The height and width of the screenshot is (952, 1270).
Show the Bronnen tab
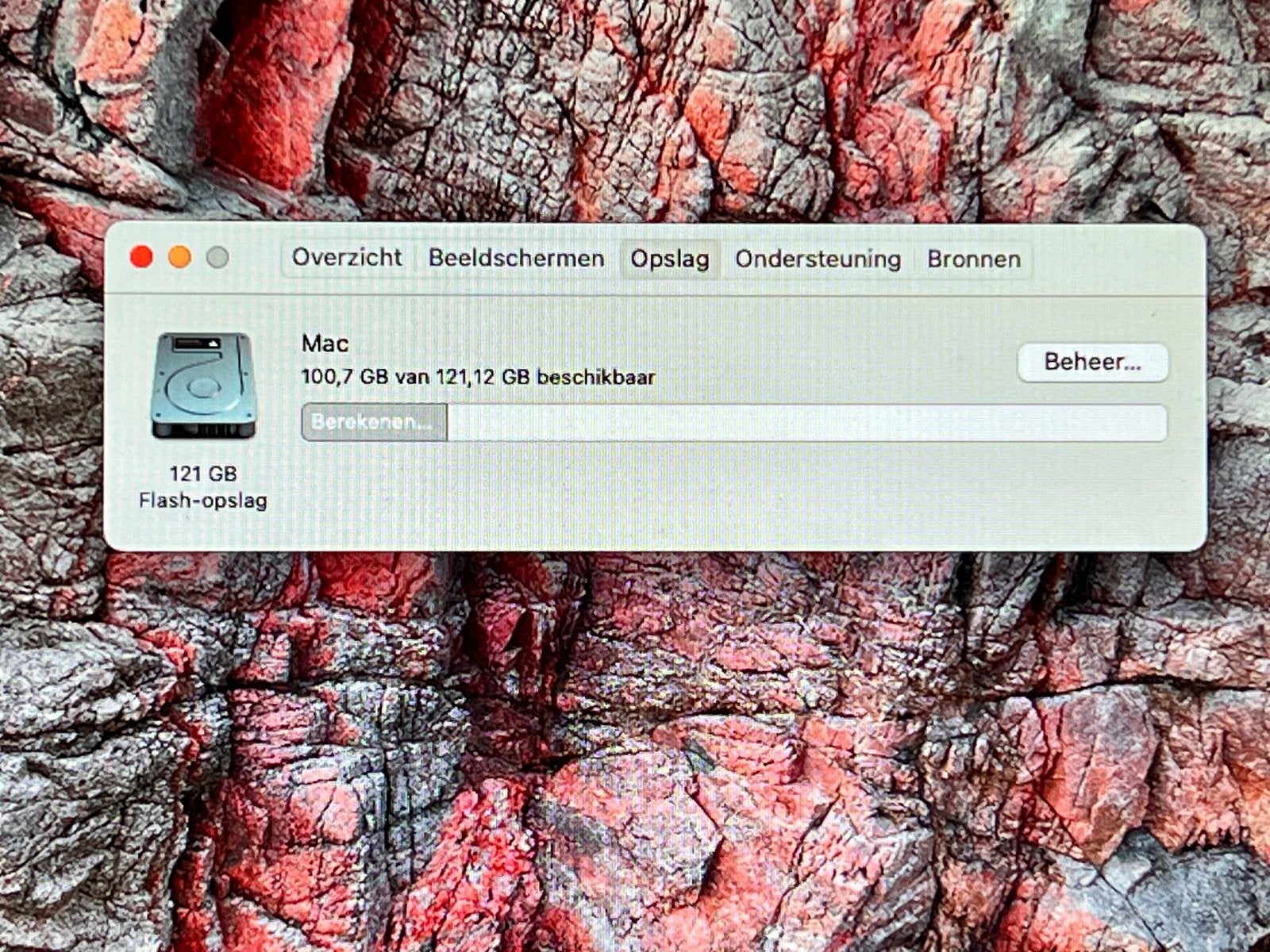click(x=974, y=259)
